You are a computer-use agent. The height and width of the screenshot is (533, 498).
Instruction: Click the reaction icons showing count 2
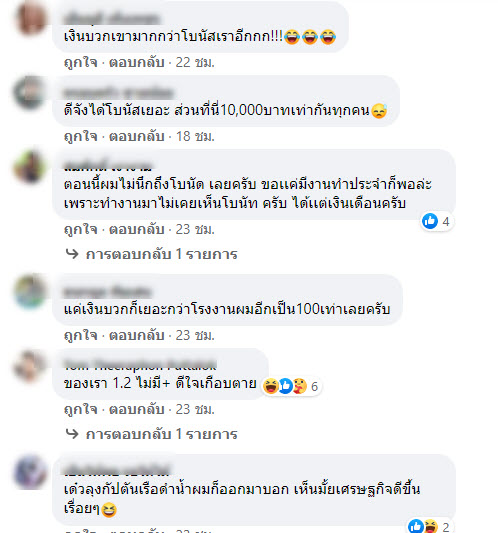point(429,527)
